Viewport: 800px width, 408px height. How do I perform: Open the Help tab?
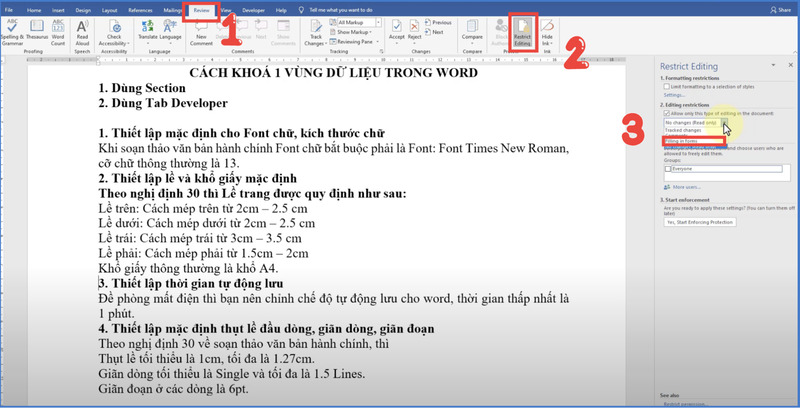[281, 10]
